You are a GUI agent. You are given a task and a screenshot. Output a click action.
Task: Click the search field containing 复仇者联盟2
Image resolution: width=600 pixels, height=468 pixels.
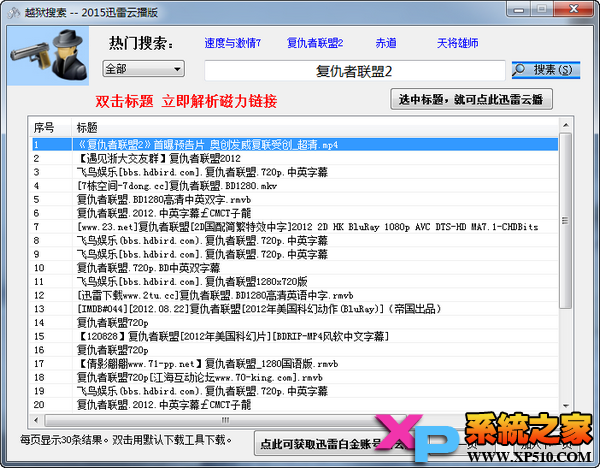[355, 71]
